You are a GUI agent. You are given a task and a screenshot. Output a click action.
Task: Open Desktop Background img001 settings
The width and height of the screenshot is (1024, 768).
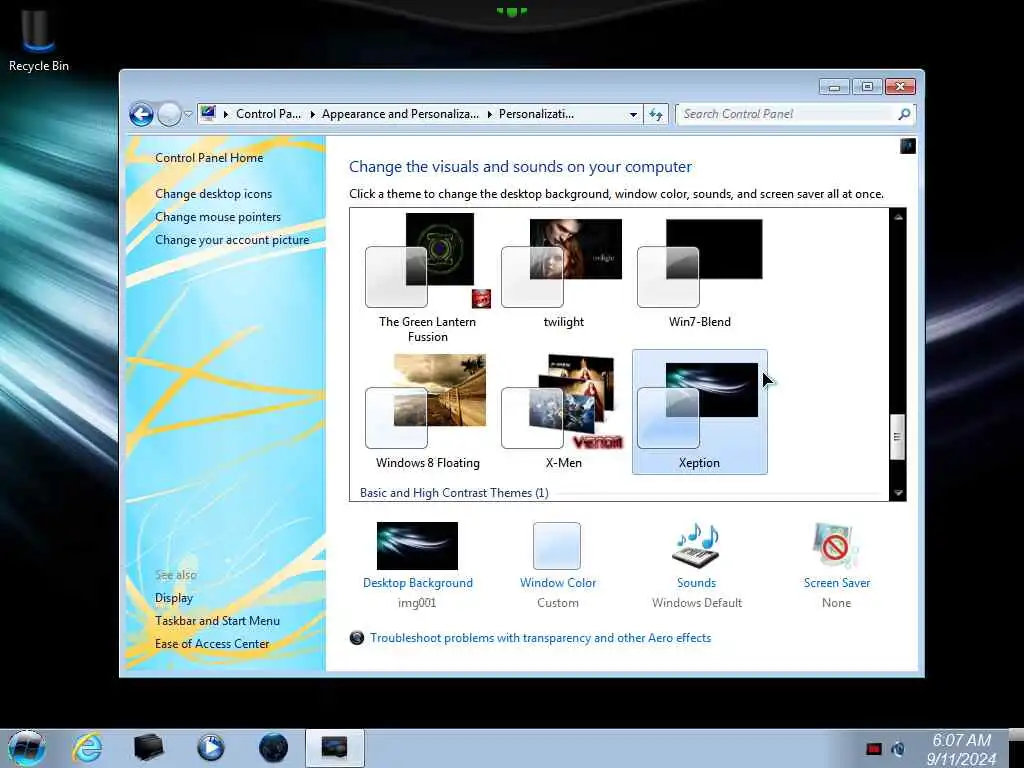click(417, 565)
